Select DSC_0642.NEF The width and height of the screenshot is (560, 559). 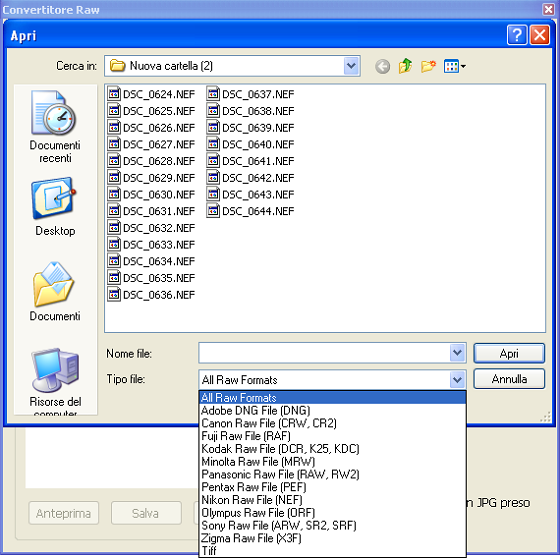point(250,178)
